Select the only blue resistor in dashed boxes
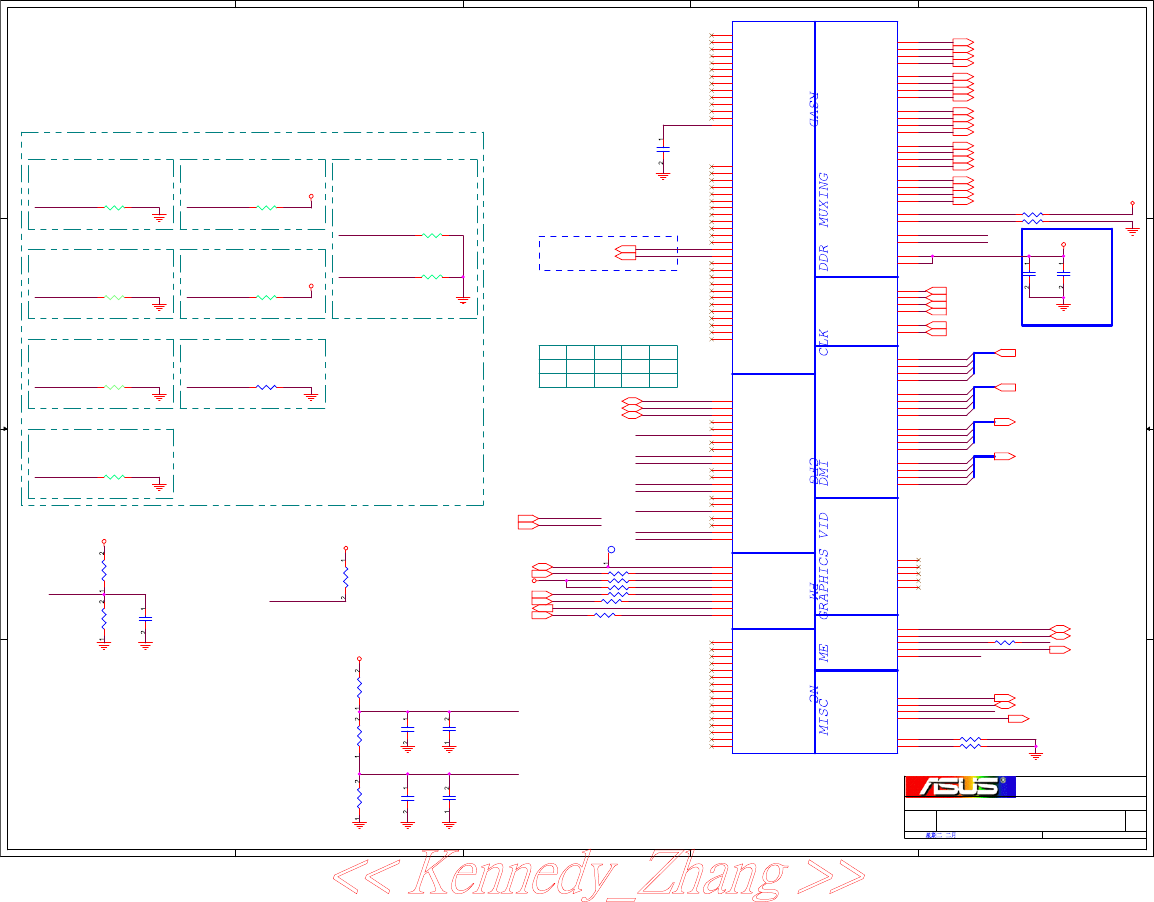Viewport: 1154px width, 902px height. 266,387
